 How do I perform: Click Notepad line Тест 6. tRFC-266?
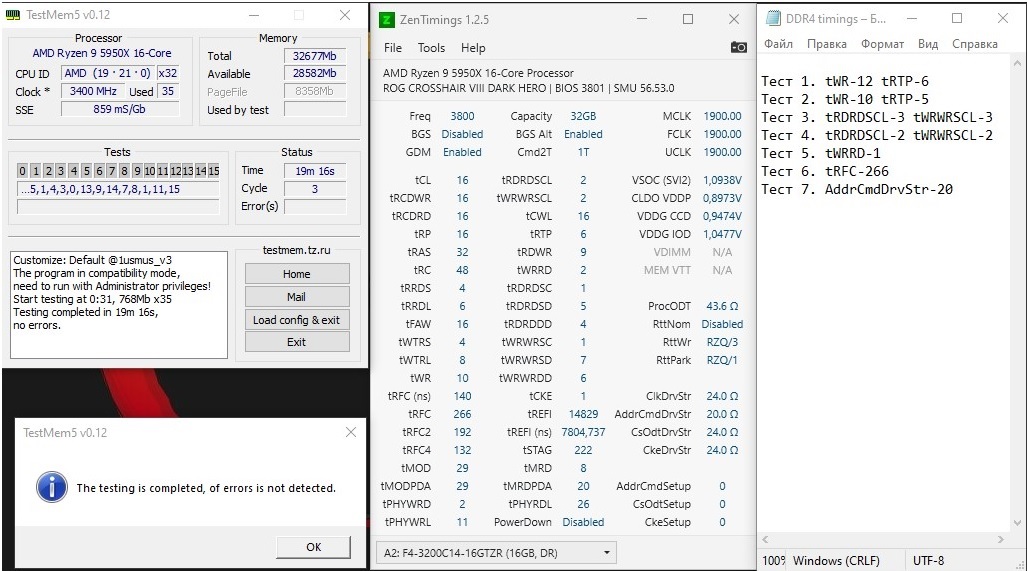(x=825, y=171)
